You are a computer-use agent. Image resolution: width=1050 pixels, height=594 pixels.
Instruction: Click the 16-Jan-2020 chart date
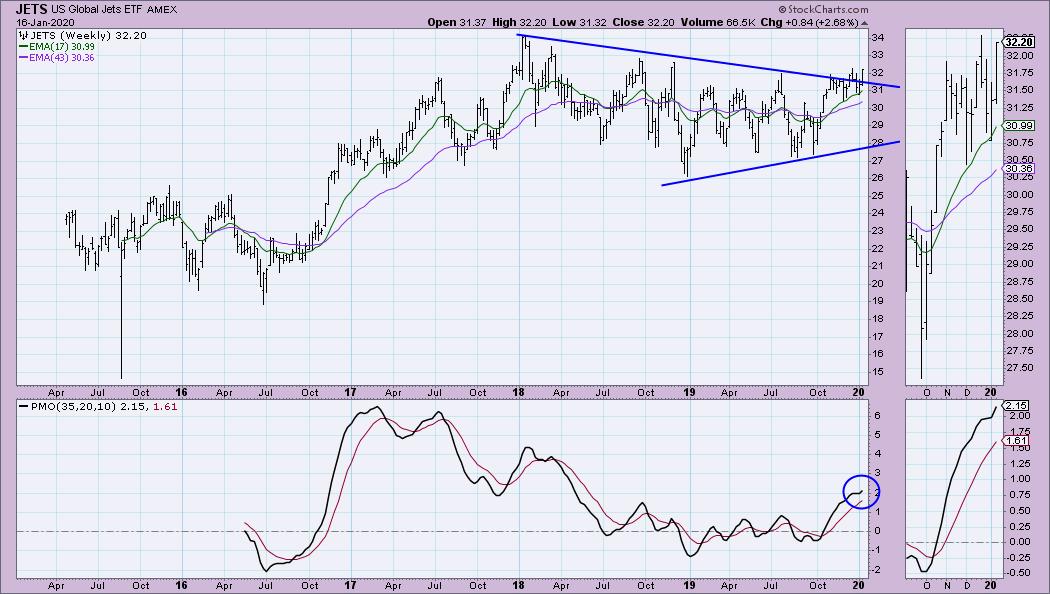coord(46,22)
